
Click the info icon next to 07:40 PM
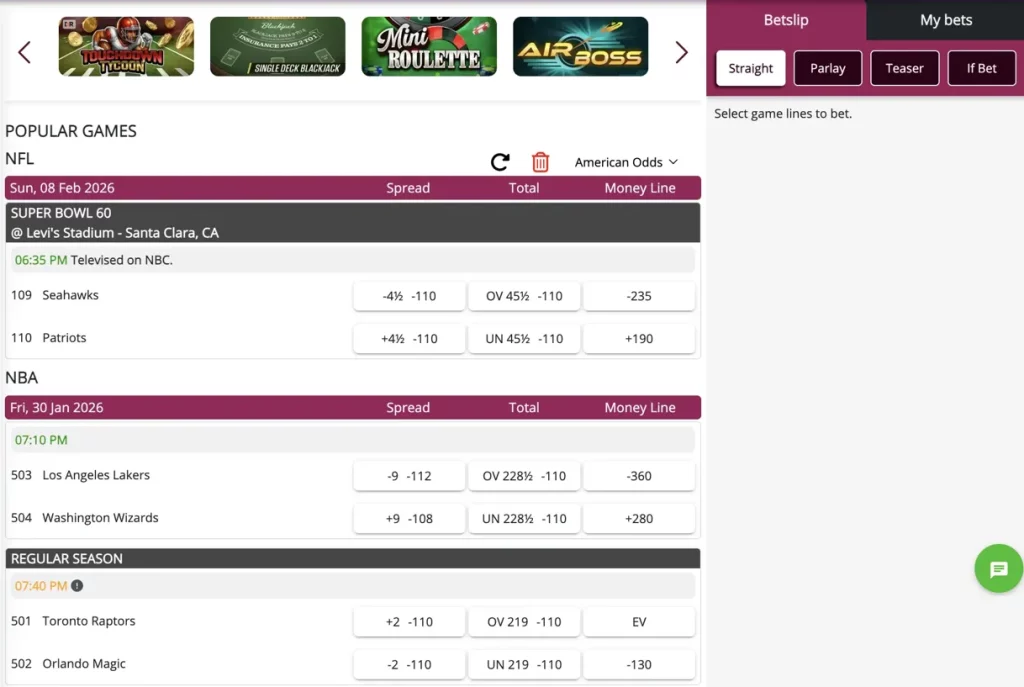[79, 585]
